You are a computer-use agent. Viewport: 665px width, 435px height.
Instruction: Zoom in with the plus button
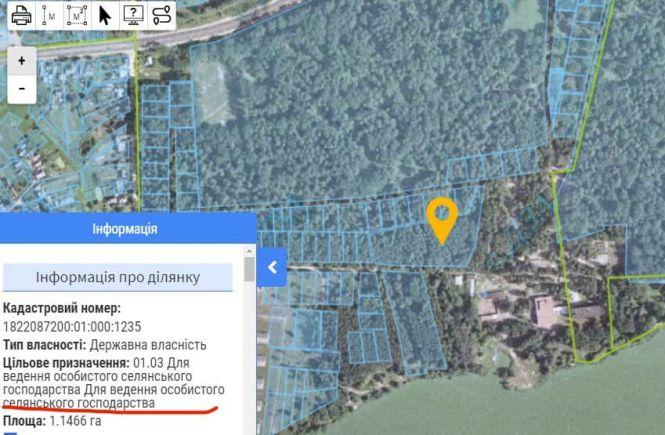point(22,61)
